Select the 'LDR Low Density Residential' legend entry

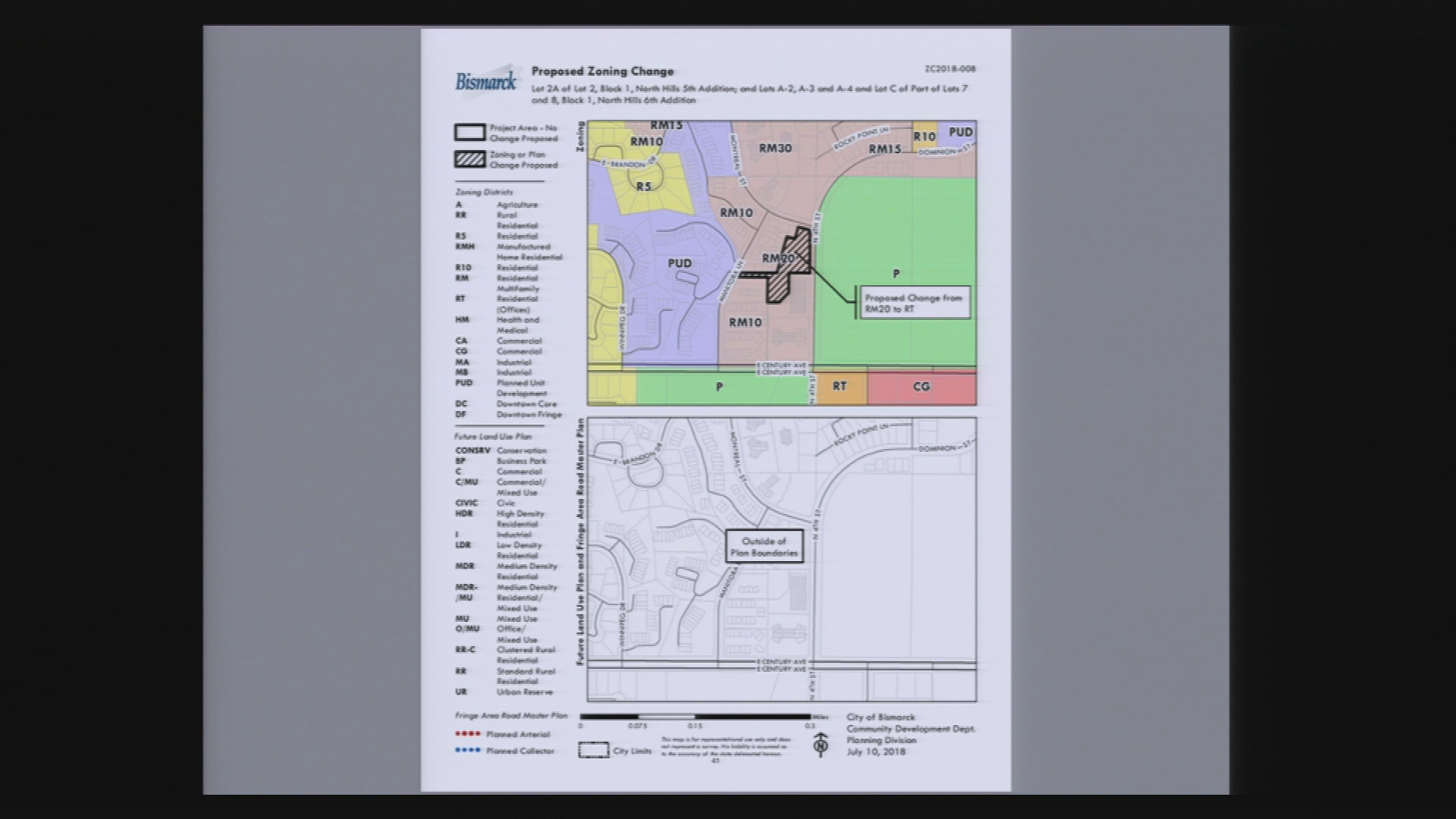pyautogui.click(x=499, y=550)
